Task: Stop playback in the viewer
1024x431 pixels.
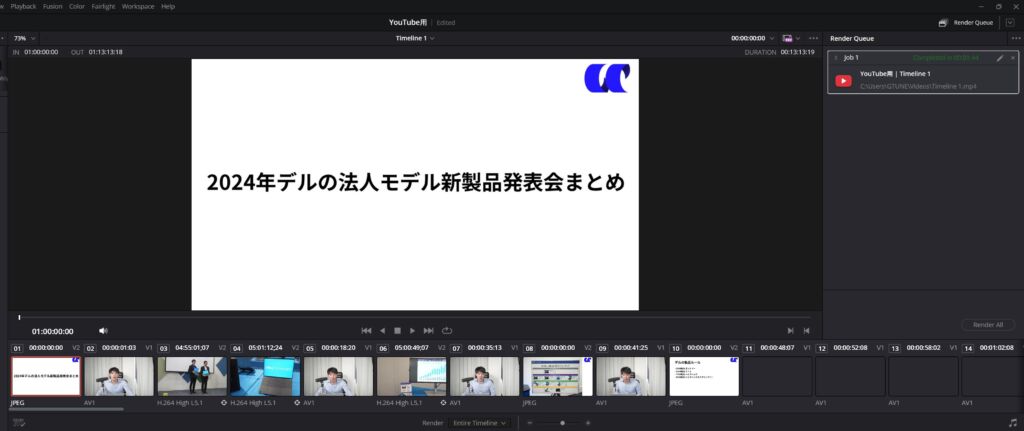Action: 397,331
